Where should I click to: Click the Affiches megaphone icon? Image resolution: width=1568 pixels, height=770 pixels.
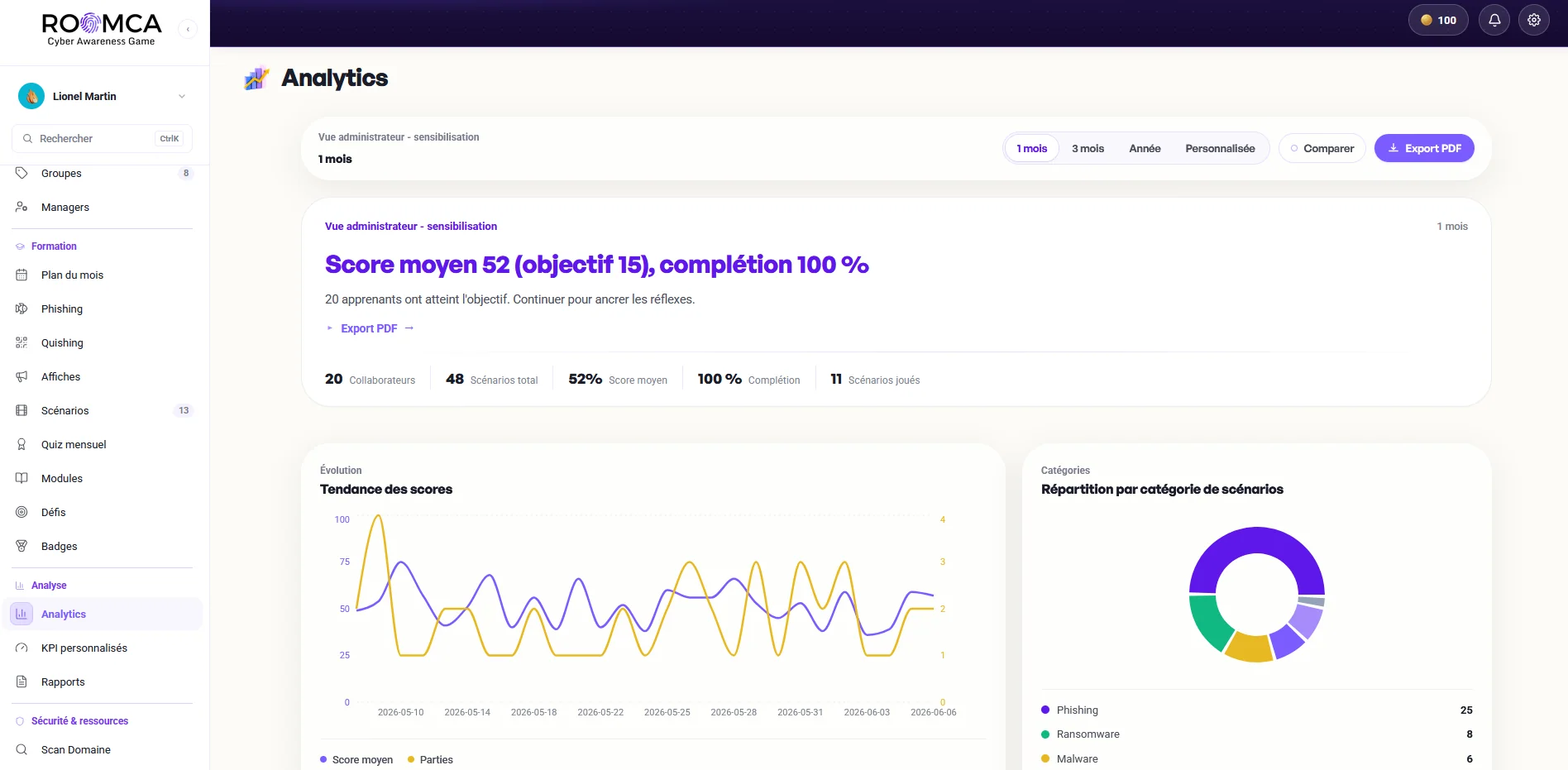[x=22, y=376]
